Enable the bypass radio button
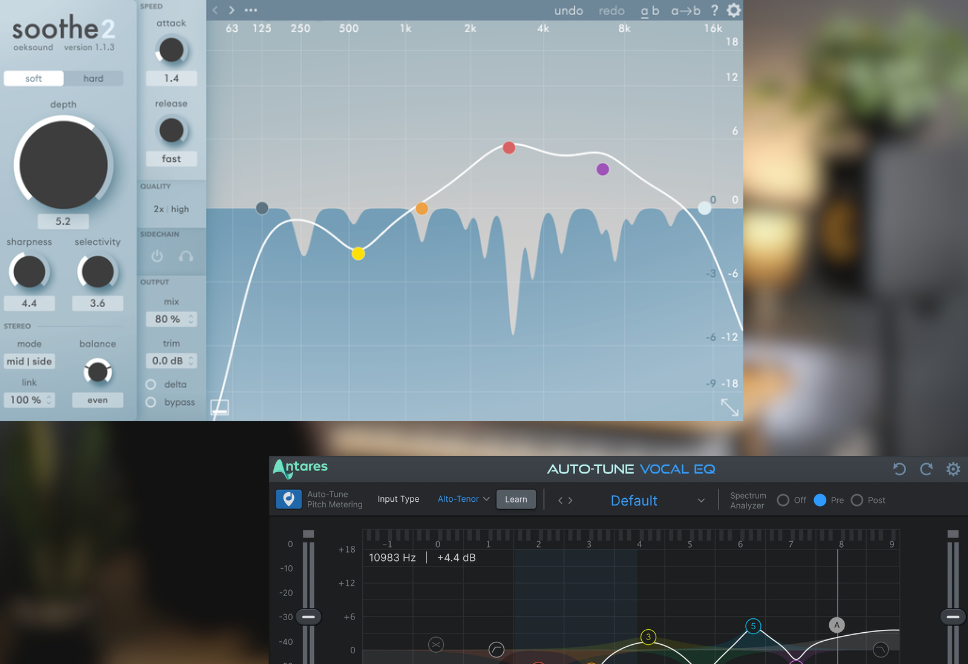This screenshot has height=664, width=968. [x=151, y=402]
